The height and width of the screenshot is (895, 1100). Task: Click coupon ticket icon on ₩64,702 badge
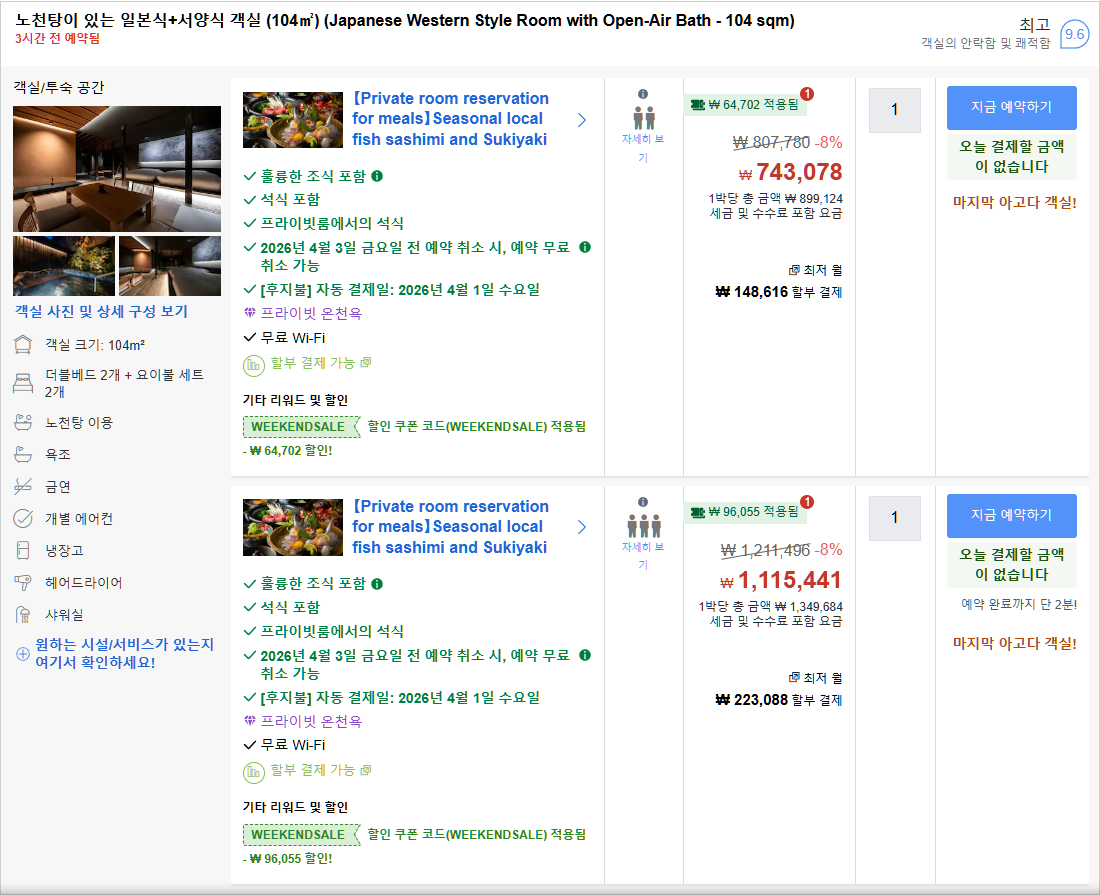click(697, 105)
